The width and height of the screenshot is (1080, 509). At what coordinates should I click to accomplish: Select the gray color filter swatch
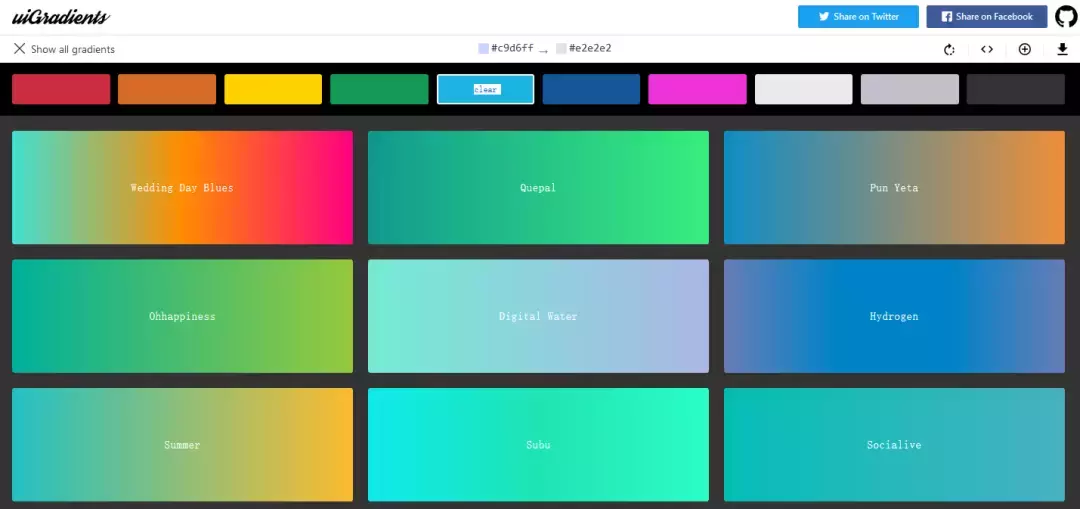(x=910, y=90)
